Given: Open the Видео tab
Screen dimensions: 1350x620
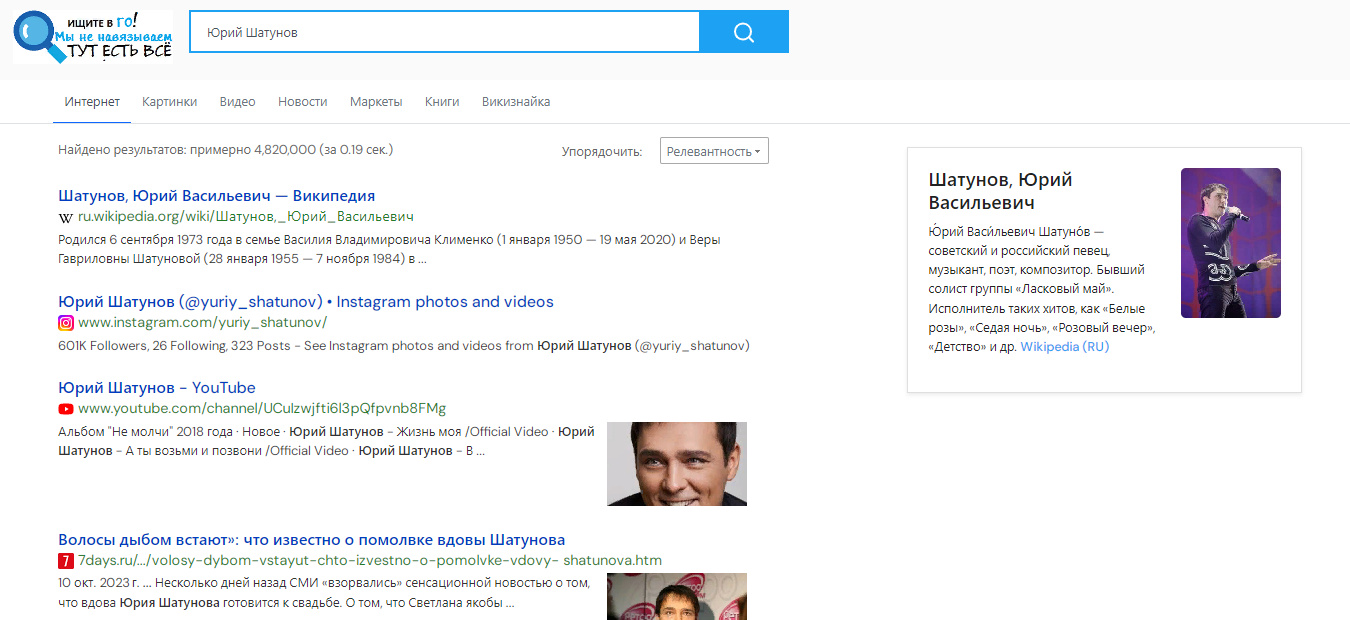Looking at the screenshot, I should (x=238, y=102).
